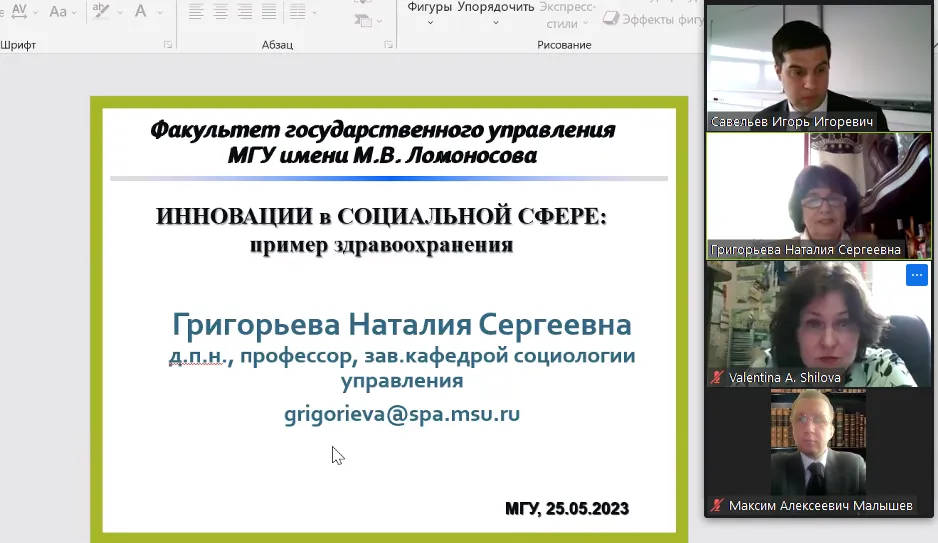This screenshot has width=938, height=543.
Task: Align text right in the Абзац group
Action: click(245, 11)
